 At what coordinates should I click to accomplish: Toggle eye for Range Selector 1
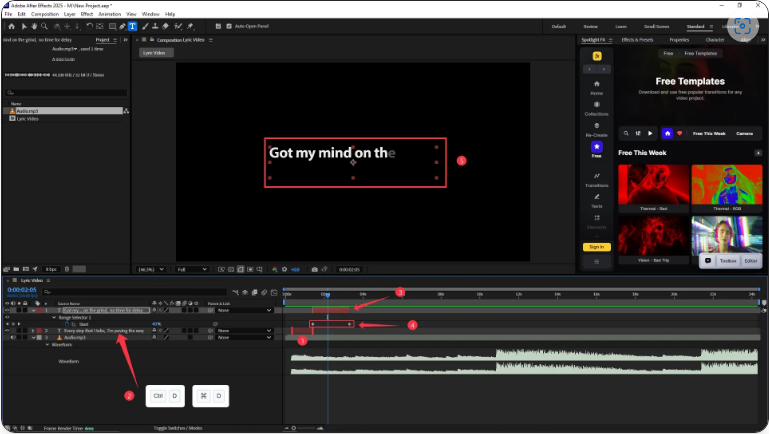7,317
